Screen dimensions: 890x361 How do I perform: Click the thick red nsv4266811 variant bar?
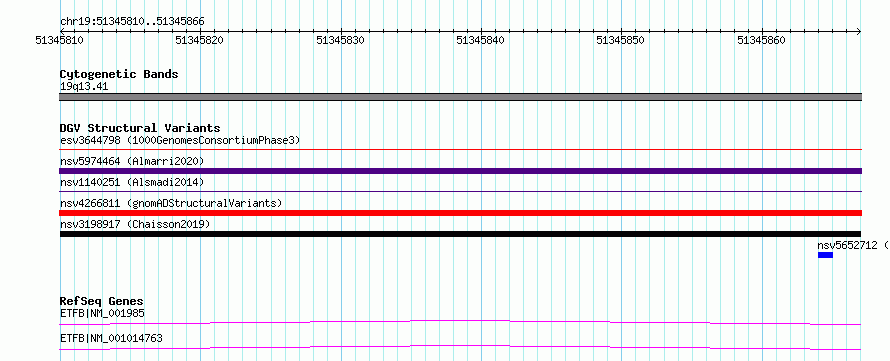[460, 213]
